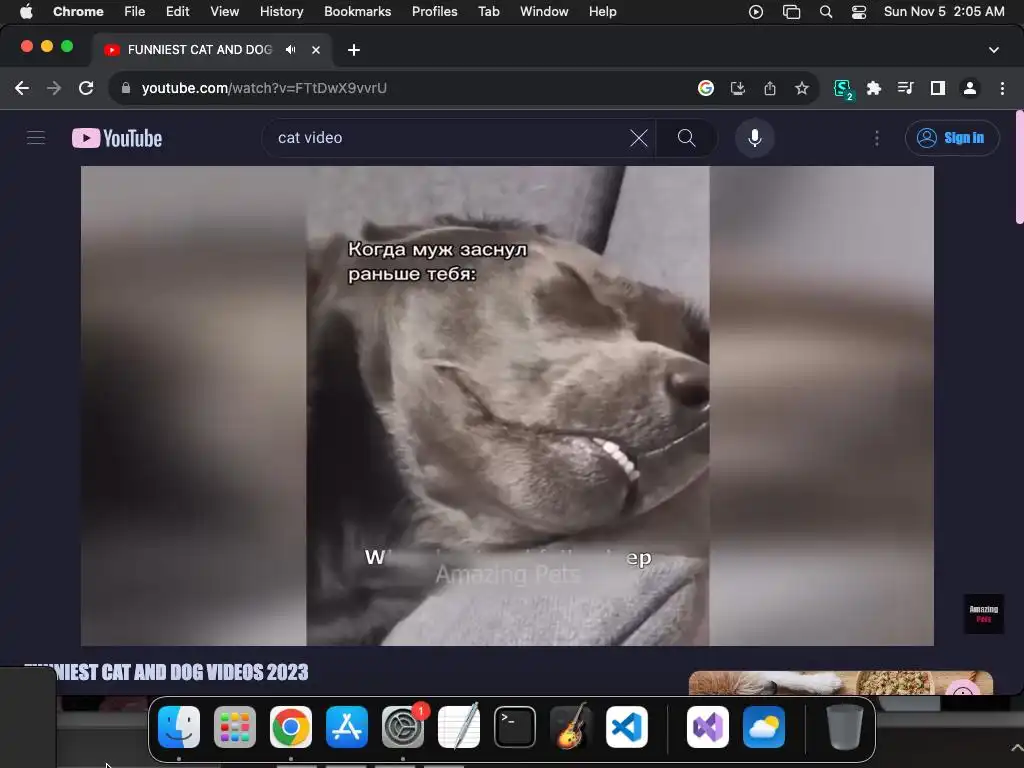Viewport: 1024px width, 768px height.
Task: Expand the tab search dropdown chevron
Action: pos(993,50)
